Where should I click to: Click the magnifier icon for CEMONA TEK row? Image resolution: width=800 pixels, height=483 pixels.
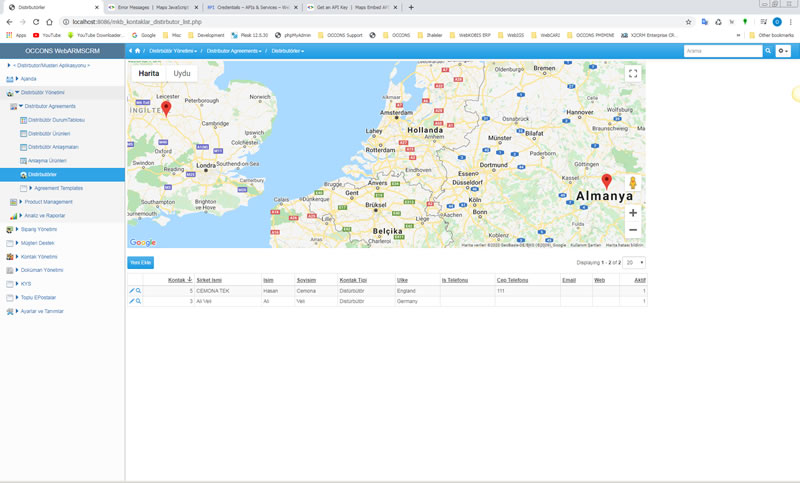click(x=138, y=291)
